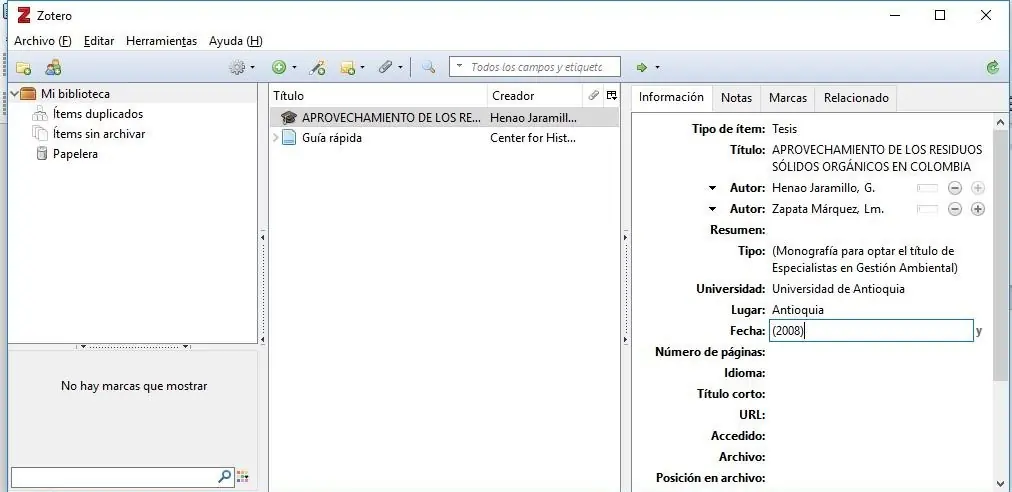Switch to the Notas tab
The height and width of the screenshot is (492, 1012).
[736, 98]
